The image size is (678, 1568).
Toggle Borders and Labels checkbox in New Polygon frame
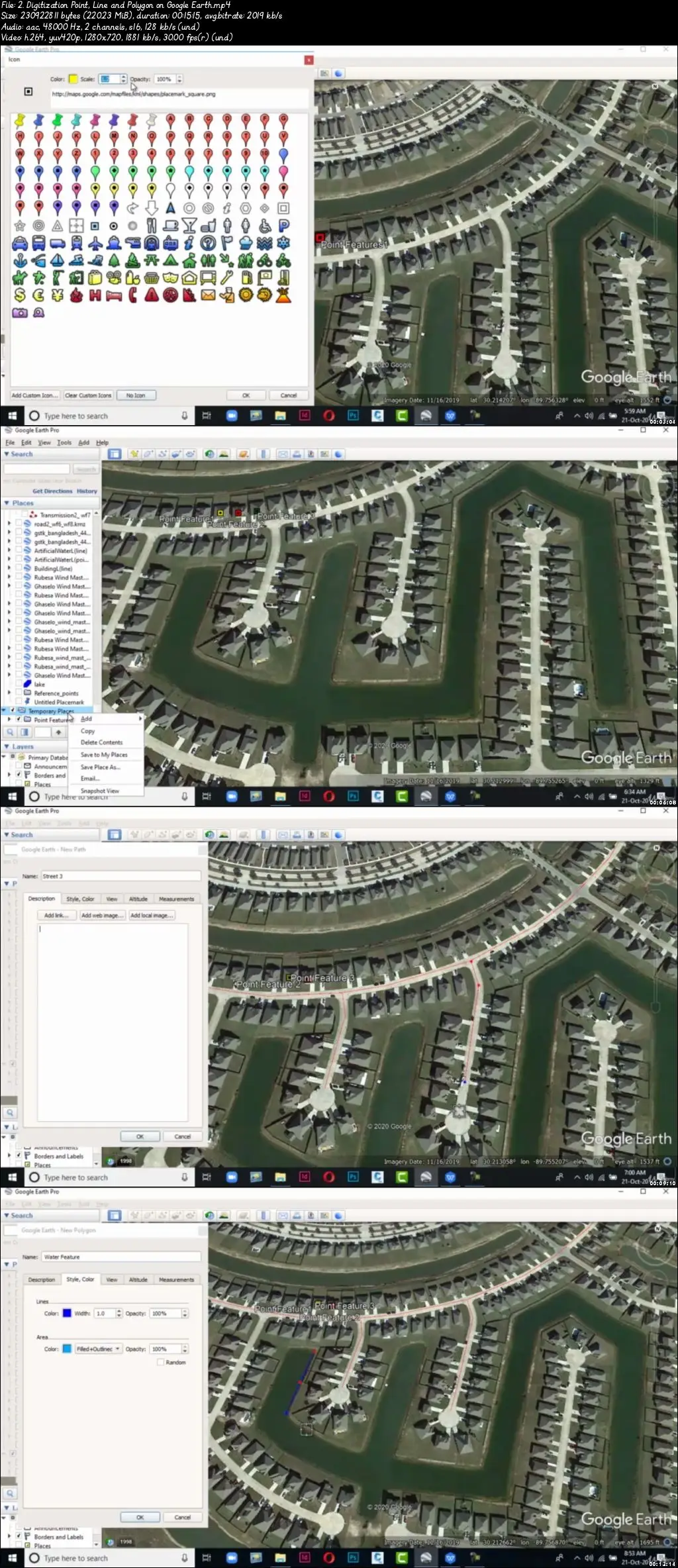coord(19,1536)
